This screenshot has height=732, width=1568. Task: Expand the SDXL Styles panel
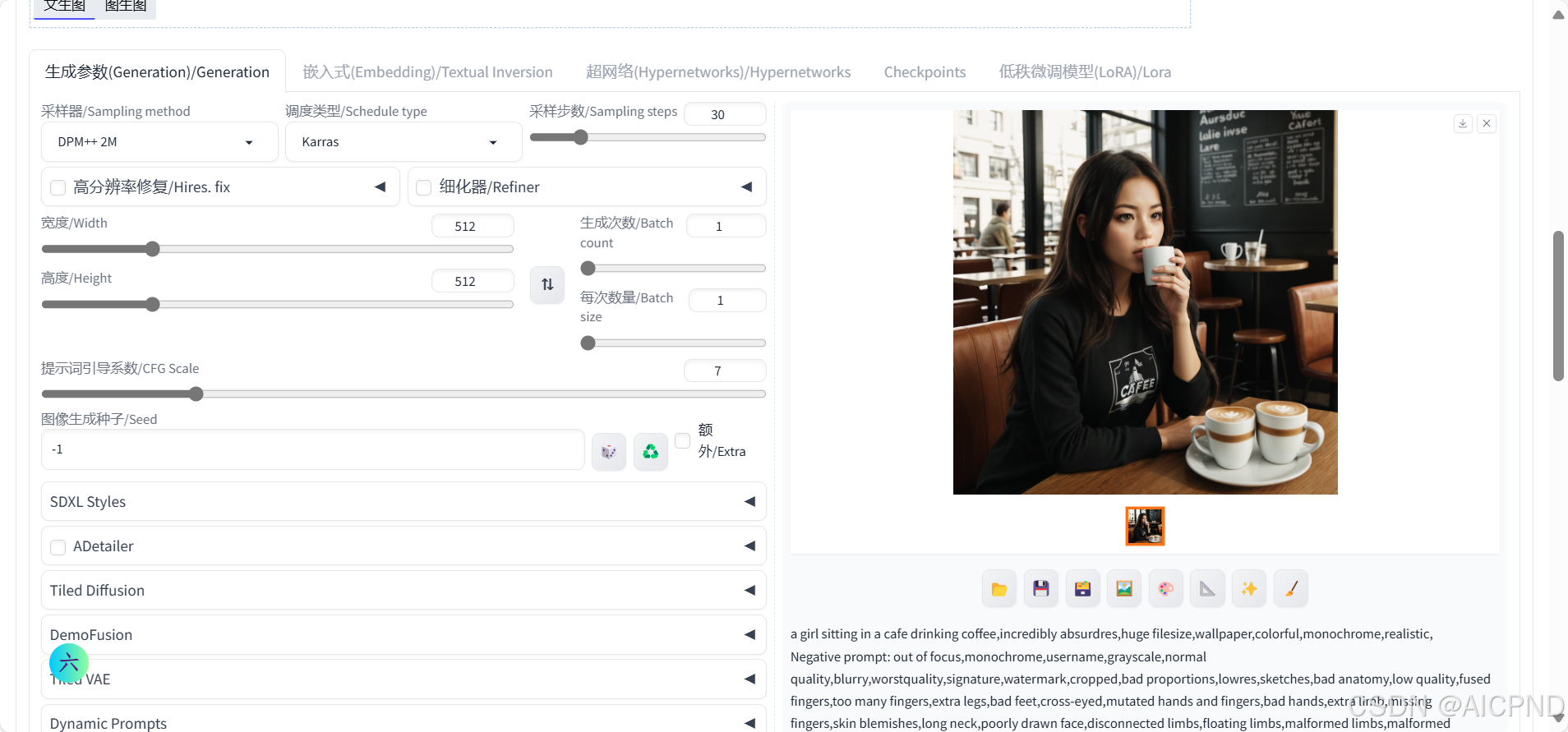404,502
